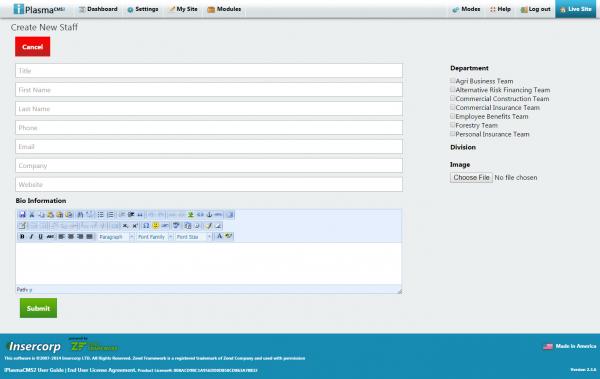This screenshot has height=379, width=600.
Task: Insert a smiley emoticon in the bio
Action: [x=155, y=225]
